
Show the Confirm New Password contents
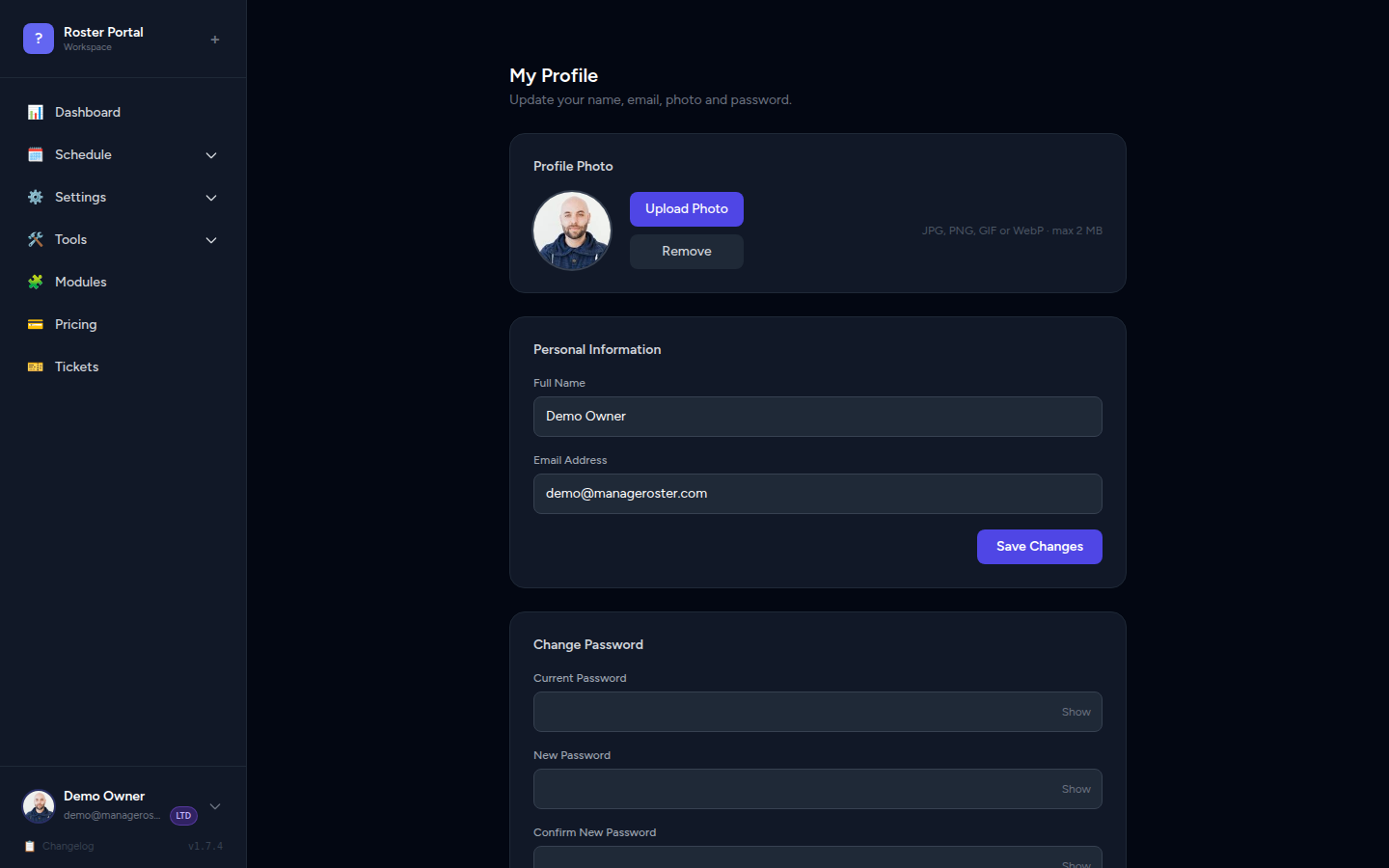coord(1075,862)
